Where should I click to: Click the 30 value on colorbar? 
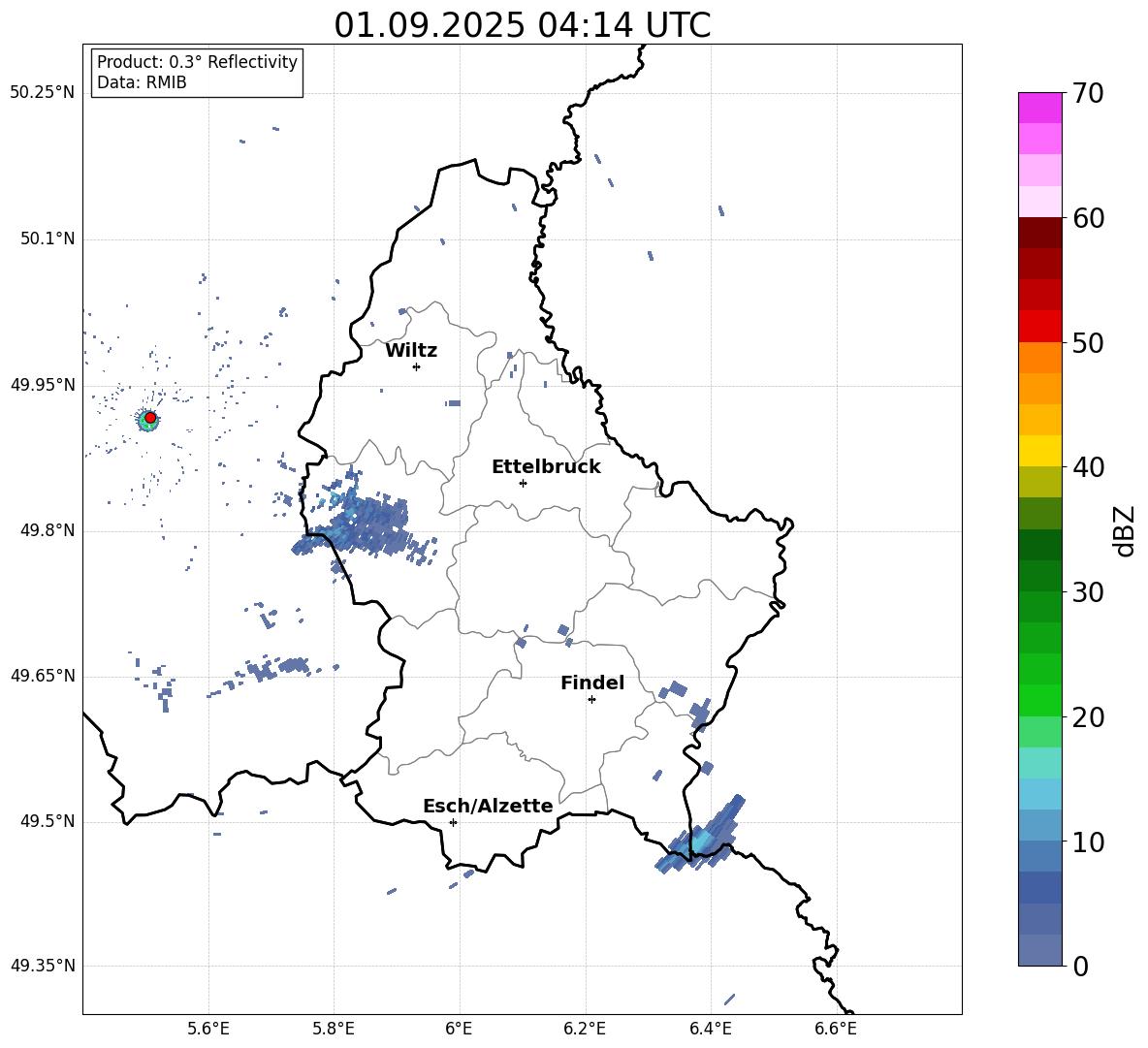(1088, 592)
